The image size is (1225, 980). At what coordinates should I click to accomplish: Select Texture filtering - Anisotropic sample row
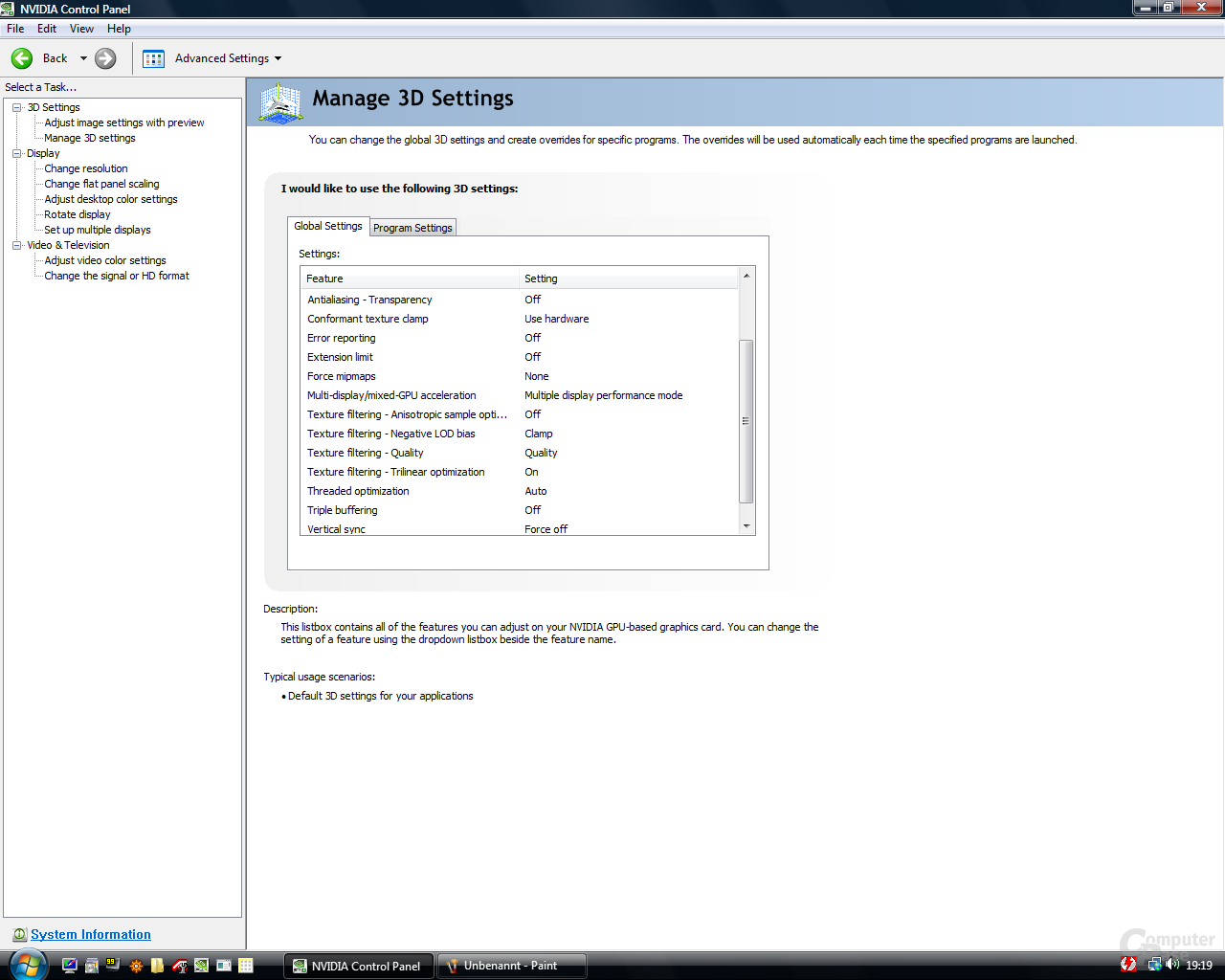520,414
